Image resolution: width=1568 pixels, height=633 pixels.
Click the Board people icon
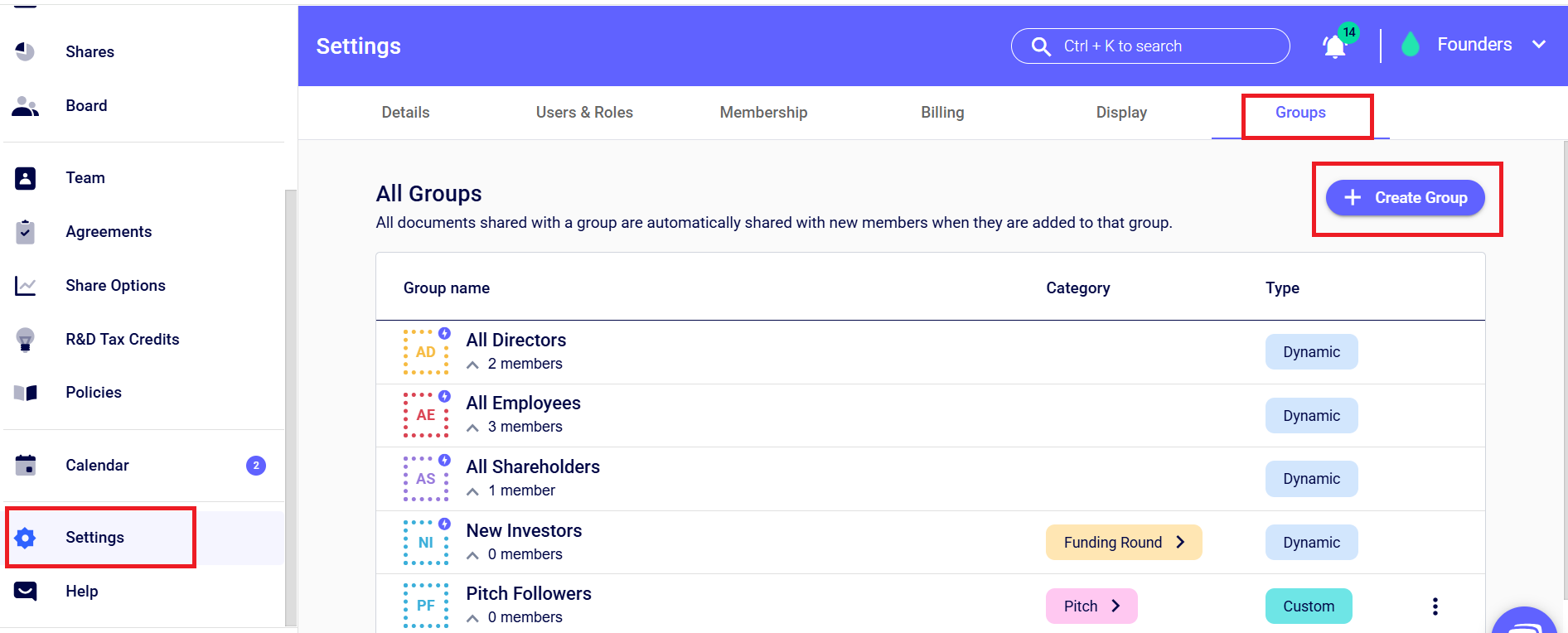coord(26,106)
